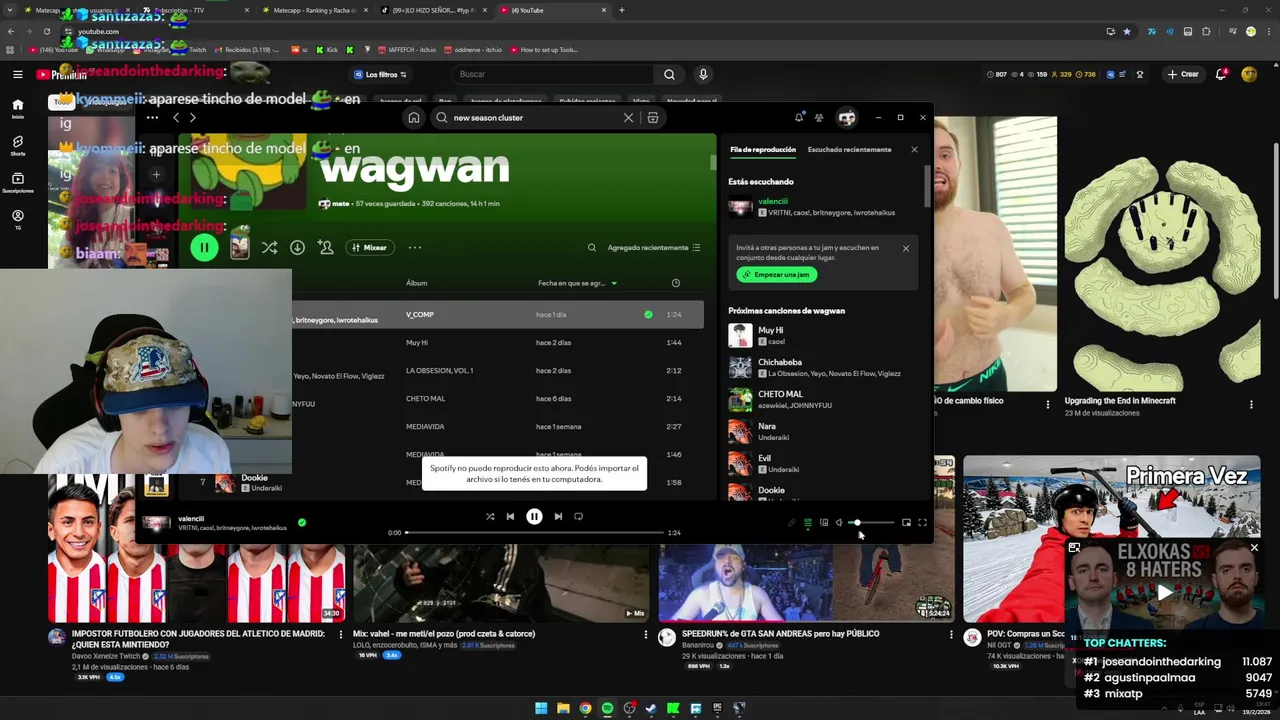The image size is (1280, 720).
Task: Pause the wagwan playlist with green button
Action: (204, 247)
